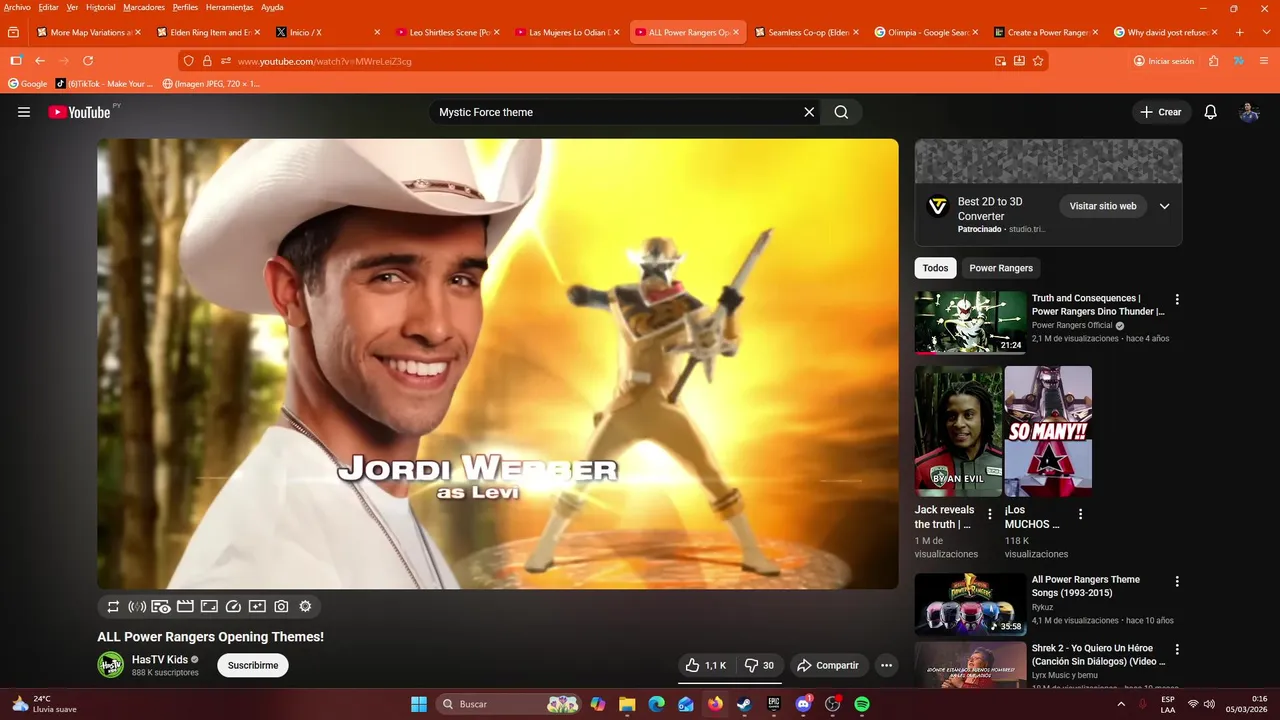This screenshot has width=1280, height=720.
Task: Click the Compartir share button
Action: [x=828, y=665]
